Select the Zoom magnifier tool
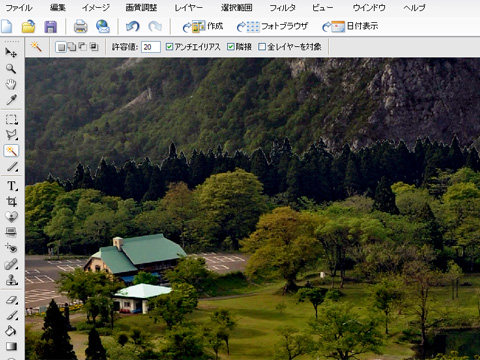Image resolution: width=480 pixels, height=360 pixels. tap(11, 69)
